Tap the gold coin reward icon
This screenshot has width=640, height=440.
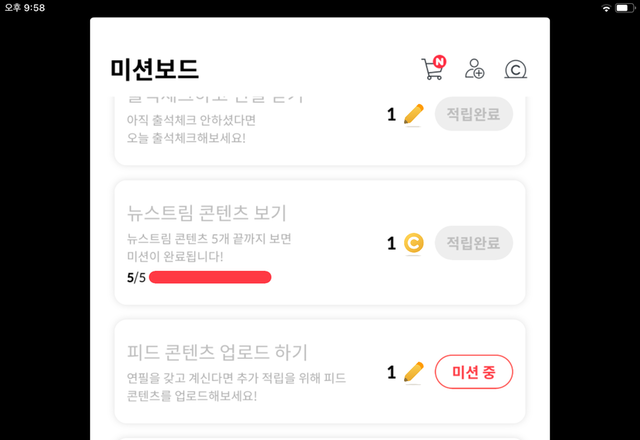click(413, 243)
